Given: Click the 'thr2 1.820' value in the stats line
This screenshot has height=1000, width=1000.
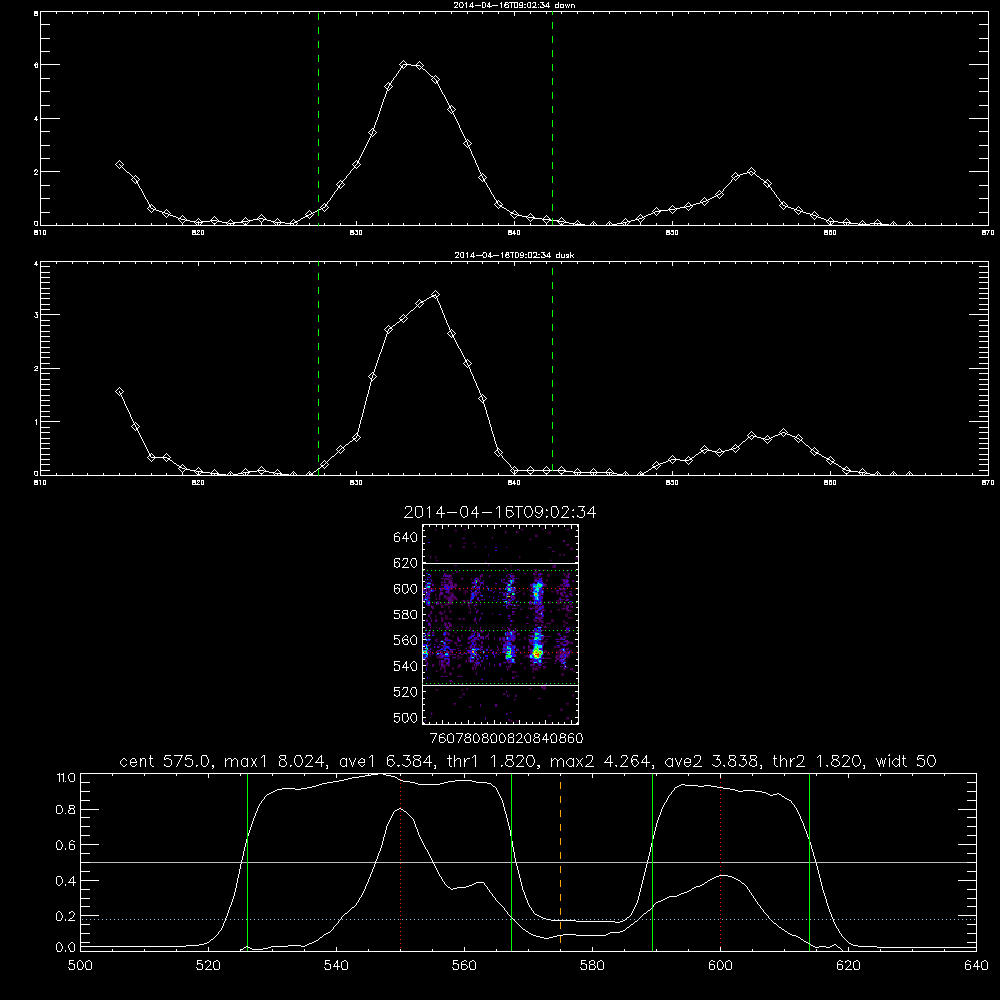Looking at the screenshot, I should (x=818, y=761).
